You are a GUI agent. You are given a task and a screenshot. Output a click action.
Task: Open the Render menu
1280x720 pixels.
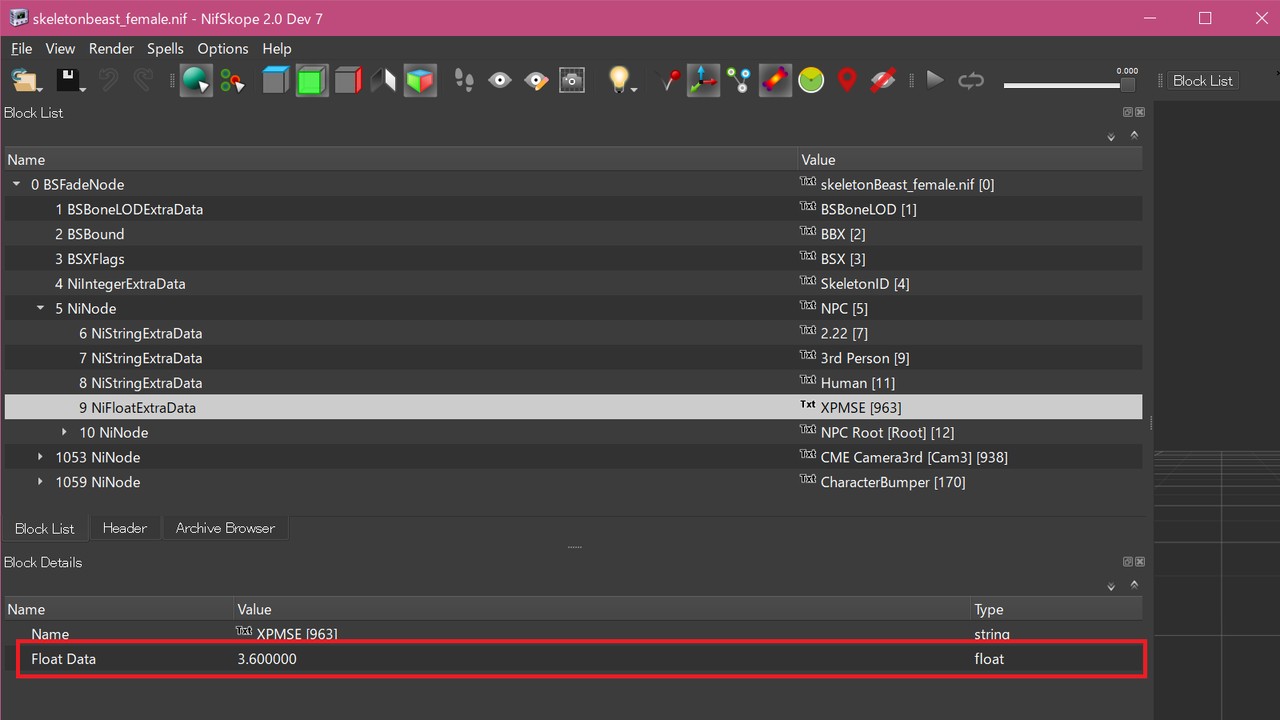[x=111, y=48]
